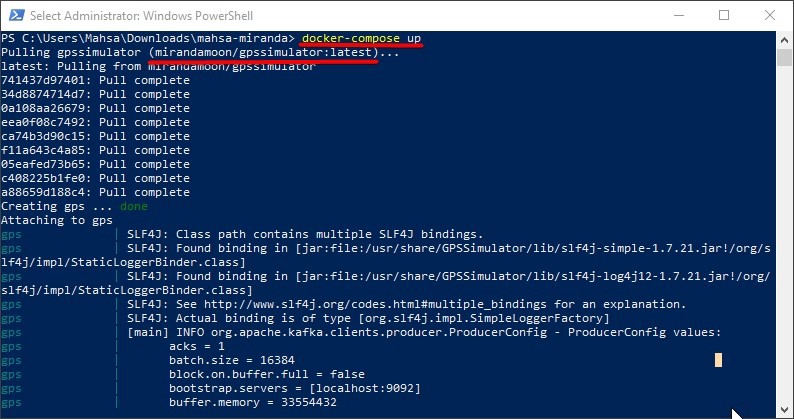Maximize the PowerShell window
Viewport: 794px width, 419px height.
pos(724,15)
